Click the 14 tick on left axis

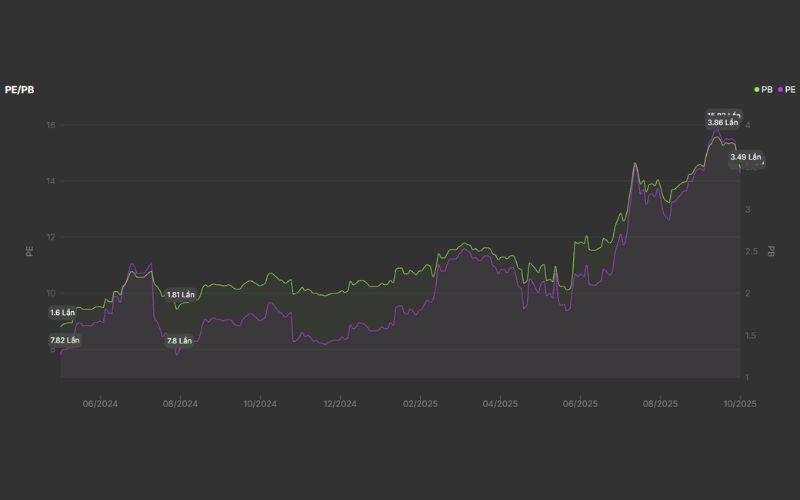pyautogui.click(x=49, y=181)
